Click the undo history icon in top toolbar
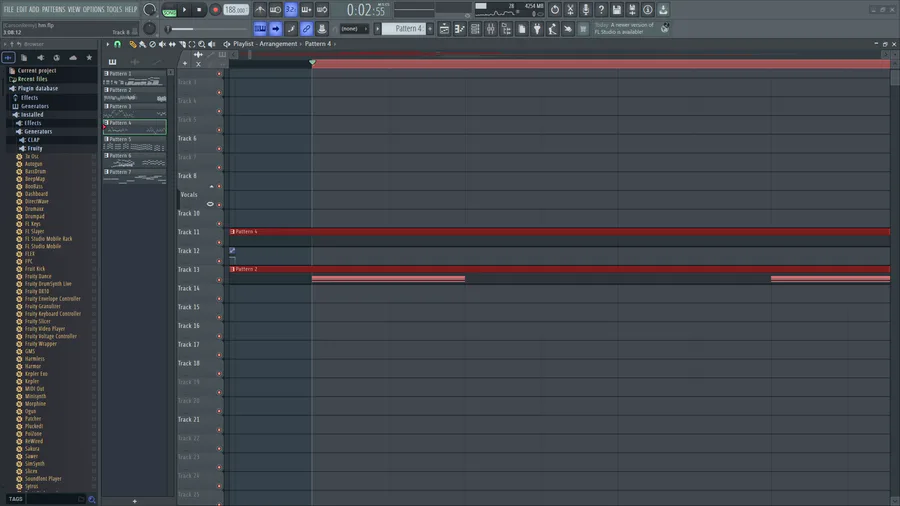The width and height of the screenshot is (900, 506). coord(555,10)
